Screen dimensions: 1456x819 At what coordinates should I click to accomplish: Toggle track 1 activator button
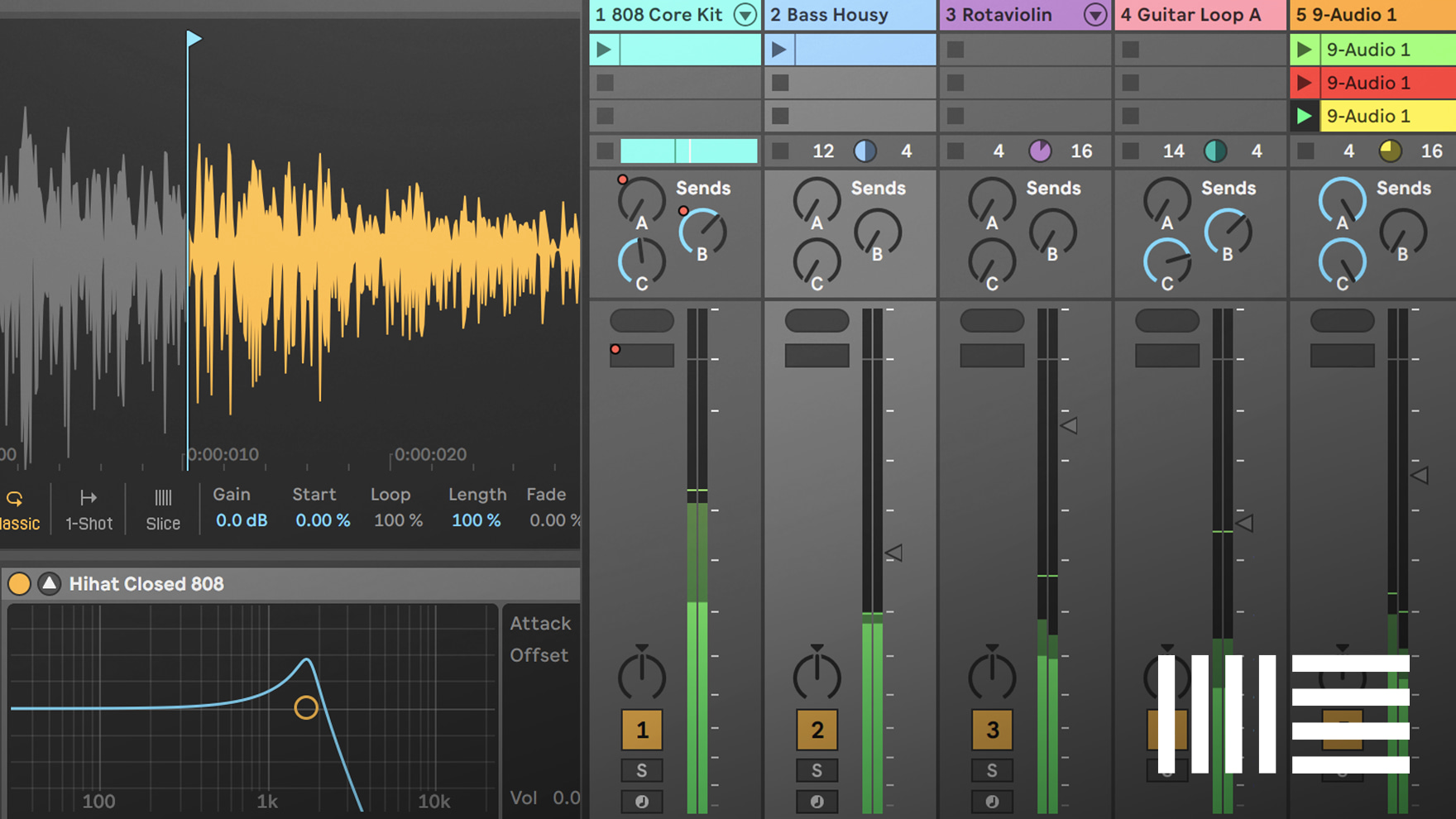[x=641, y=730]
